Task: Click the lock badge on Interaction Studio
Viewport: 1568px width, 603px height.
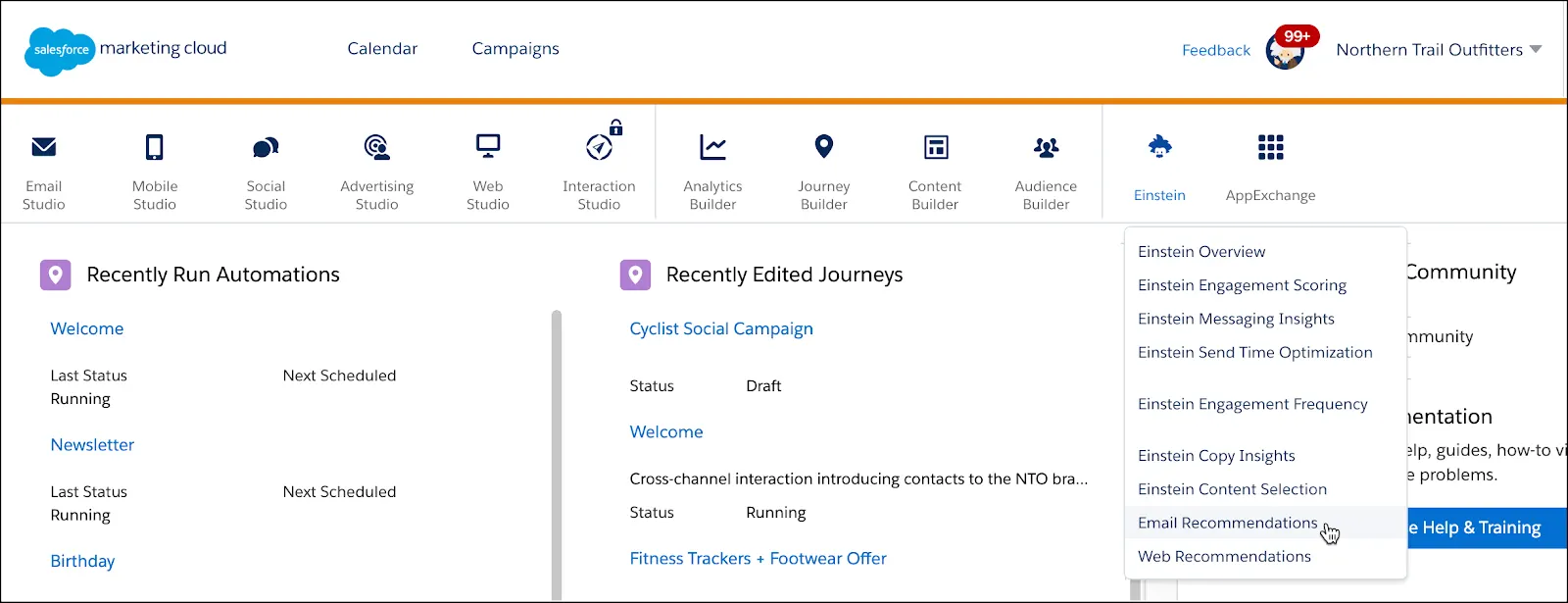Action: tap(615, 127)
